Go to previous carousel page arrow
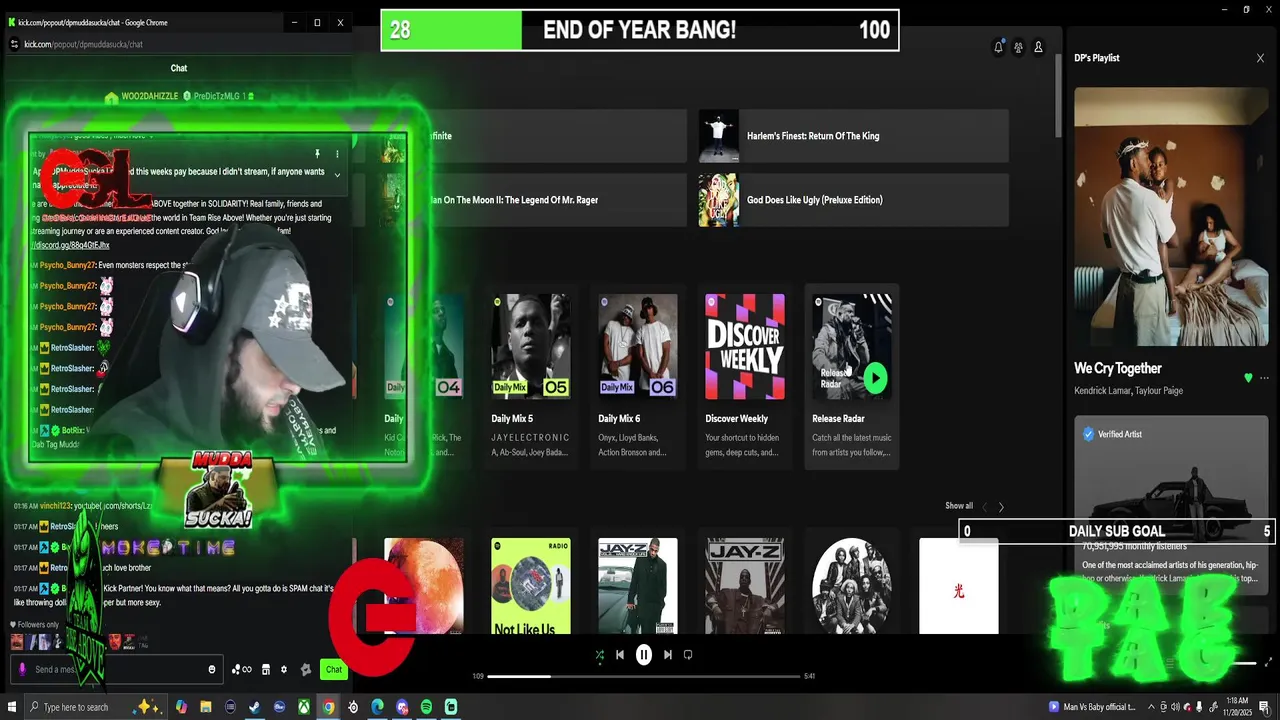The height and width of the screenshot is (720, 1280). point(984,507)
